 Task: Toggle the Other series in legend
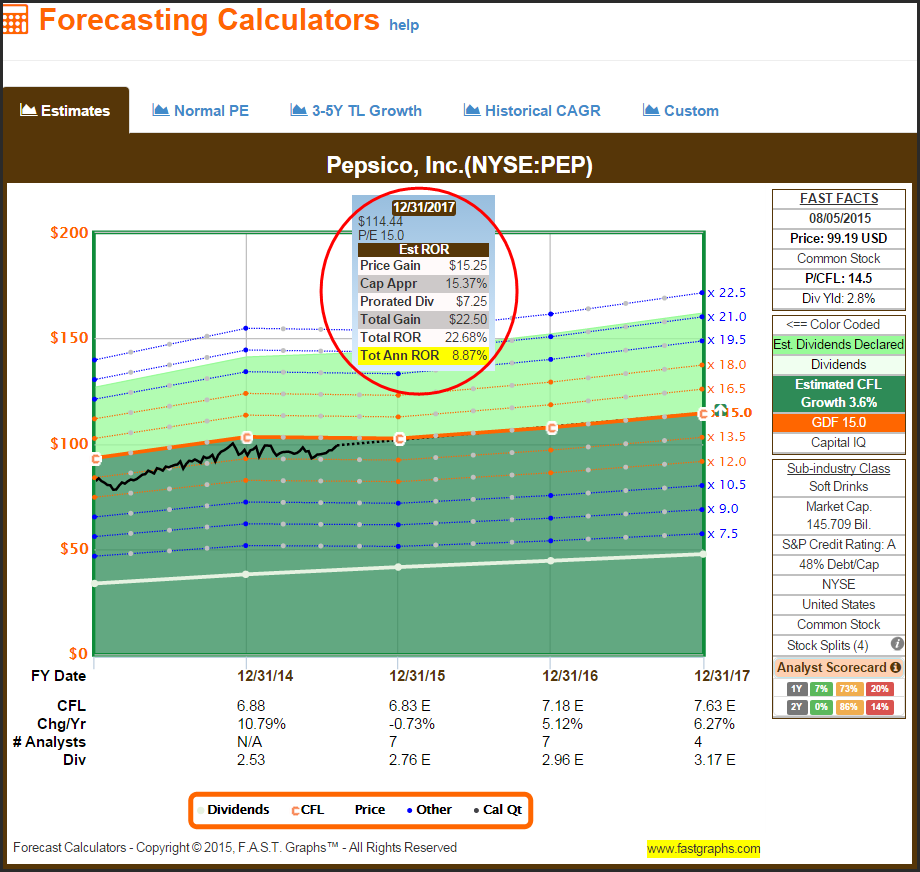427,810
